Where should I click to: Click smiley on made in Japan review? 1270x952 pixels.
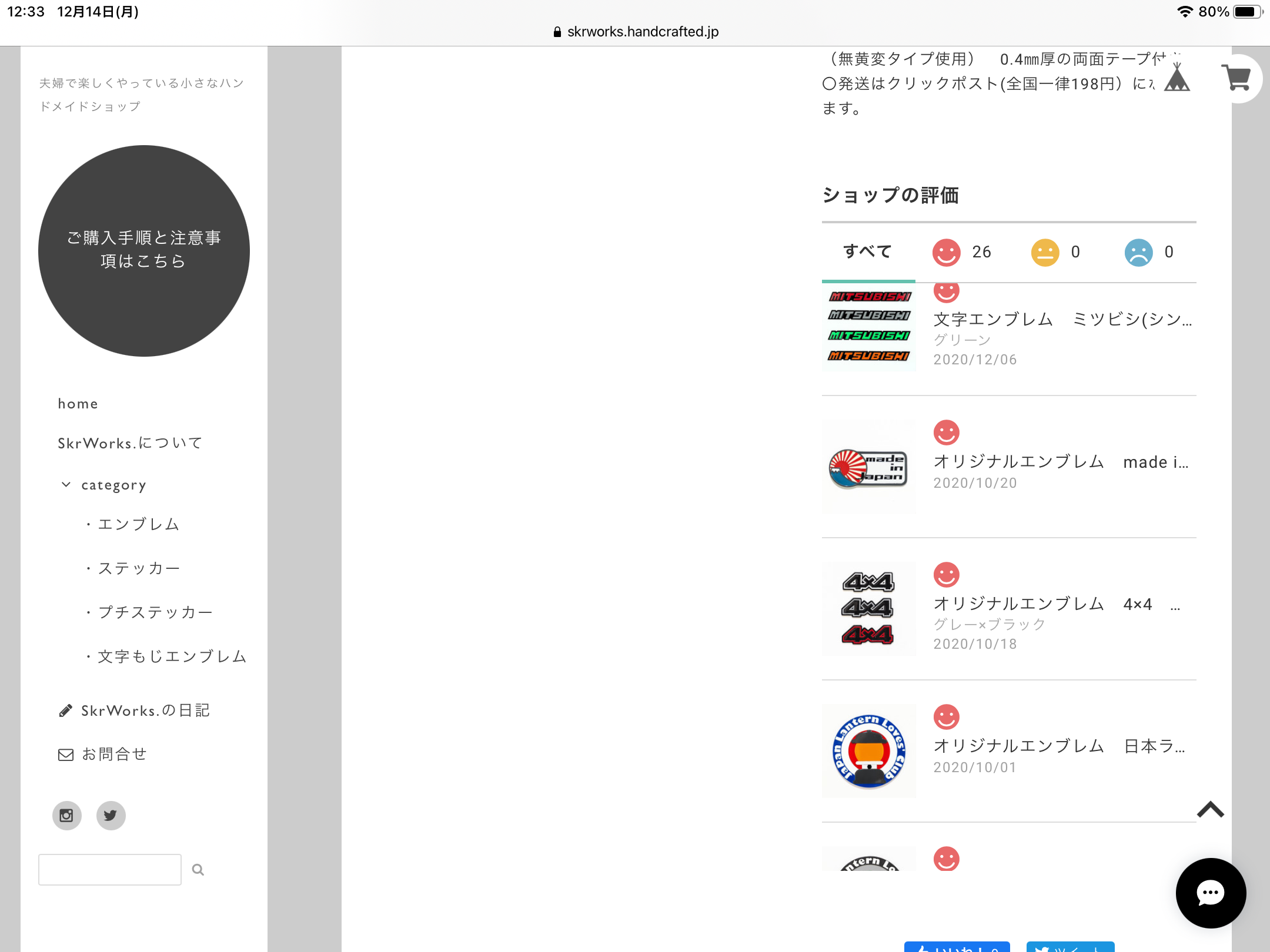946,433
